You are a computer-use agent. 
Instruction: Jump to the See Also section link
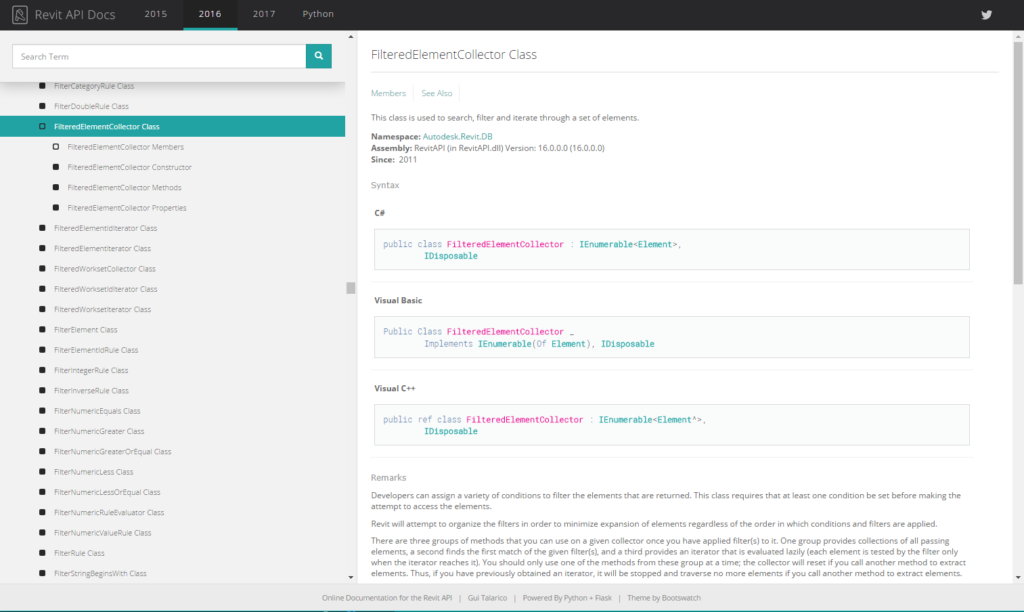coord(437,93)
